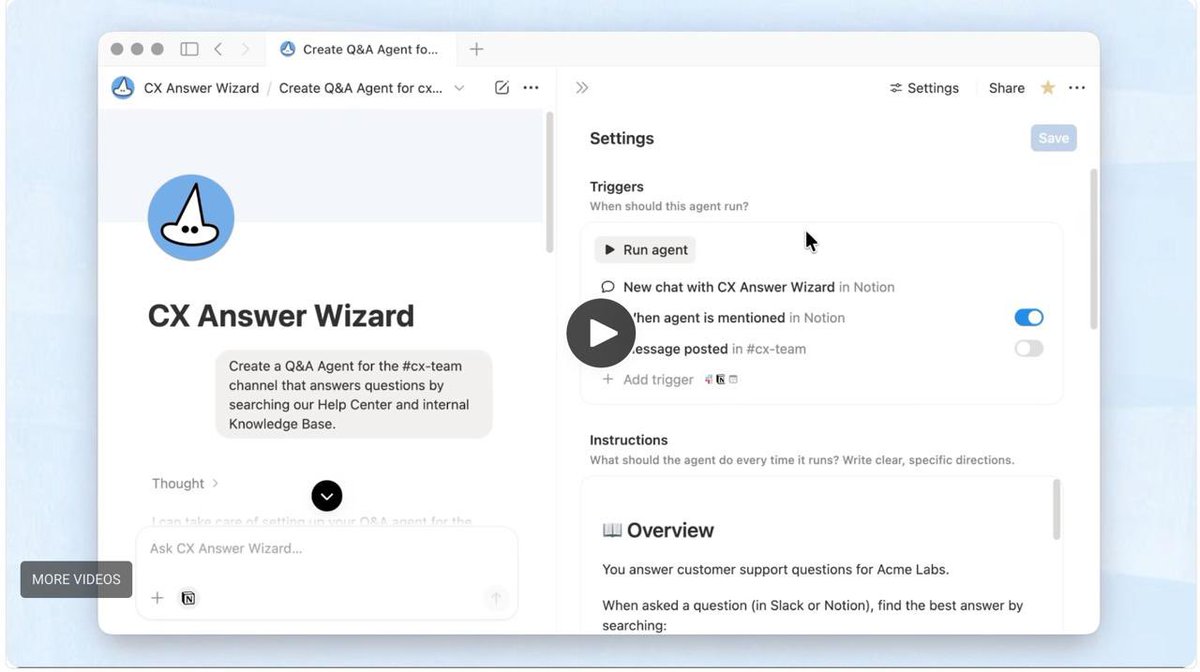Expand the Thought section chevron
1200x672 pixels.
[x=215, y=484]
